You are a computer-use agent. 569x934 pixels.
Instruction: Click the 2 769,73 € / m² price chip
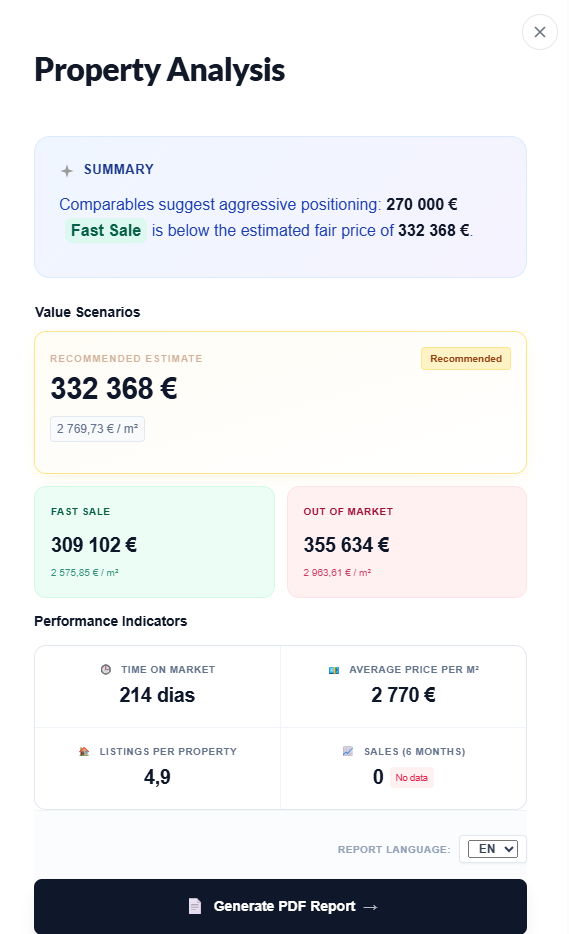[97, 429]
